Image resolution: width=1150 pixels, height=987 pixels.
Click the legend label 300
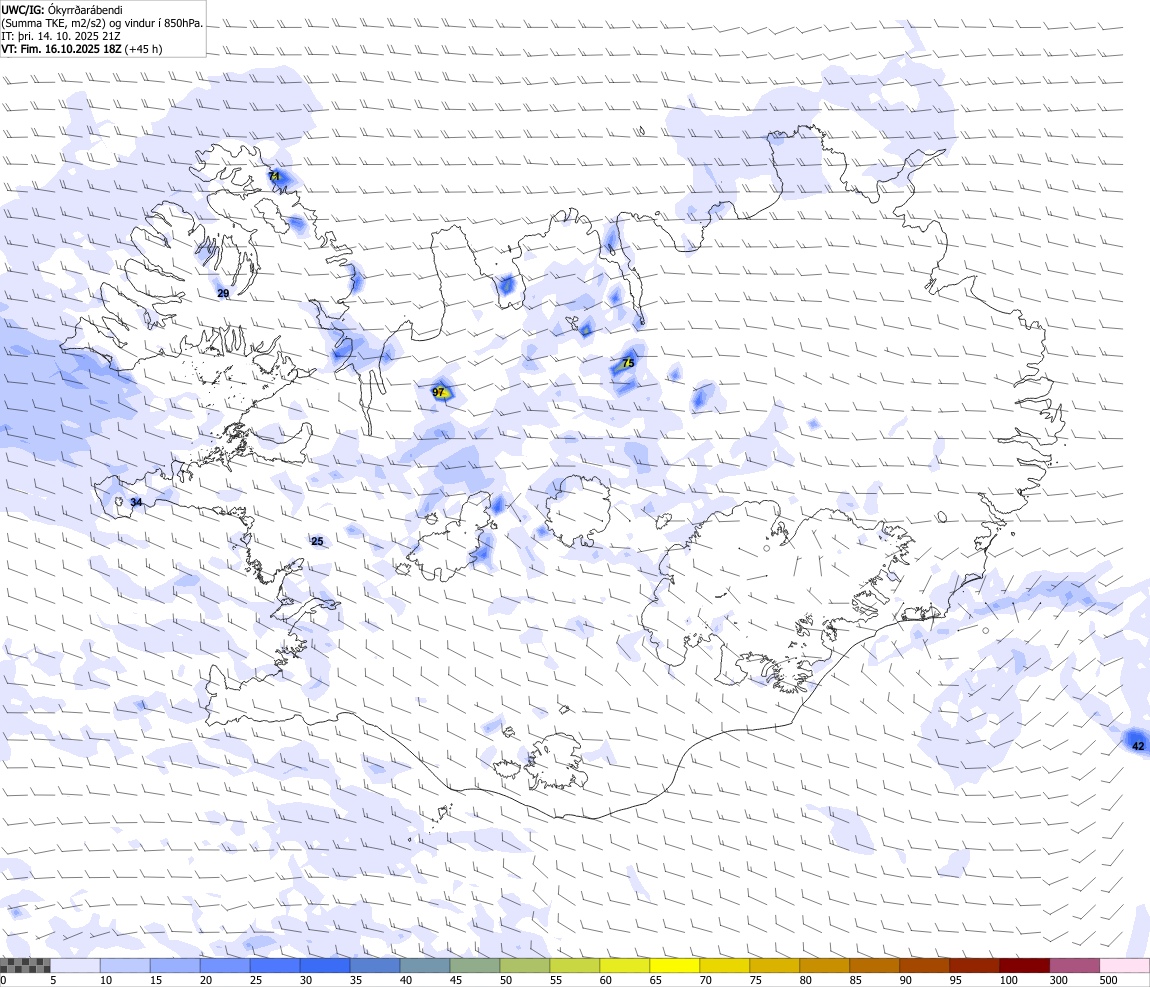(x=1058, y=980)
